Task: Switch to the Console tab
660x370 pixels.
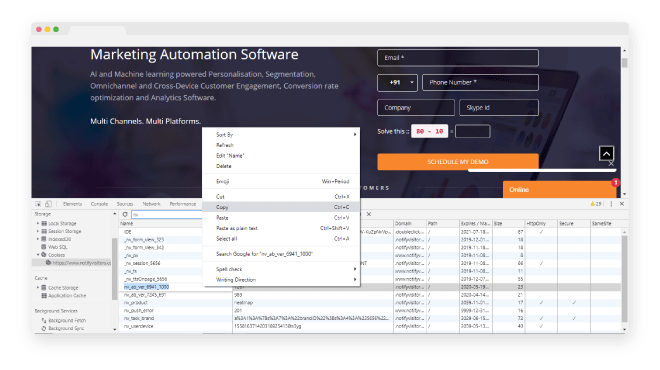Action: point(99,204)
